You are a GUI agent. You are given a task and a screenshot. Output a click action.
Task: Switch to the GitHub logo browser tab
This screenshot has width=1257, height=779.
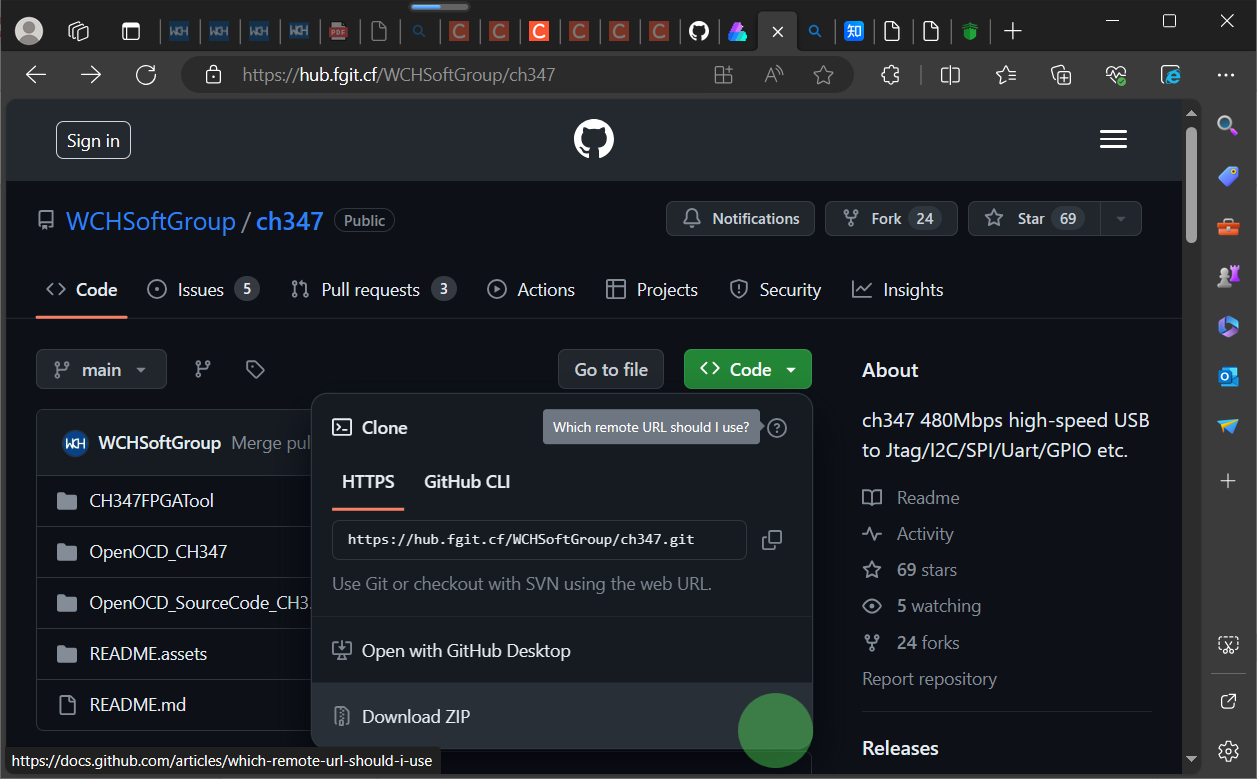tap(699, 31)
